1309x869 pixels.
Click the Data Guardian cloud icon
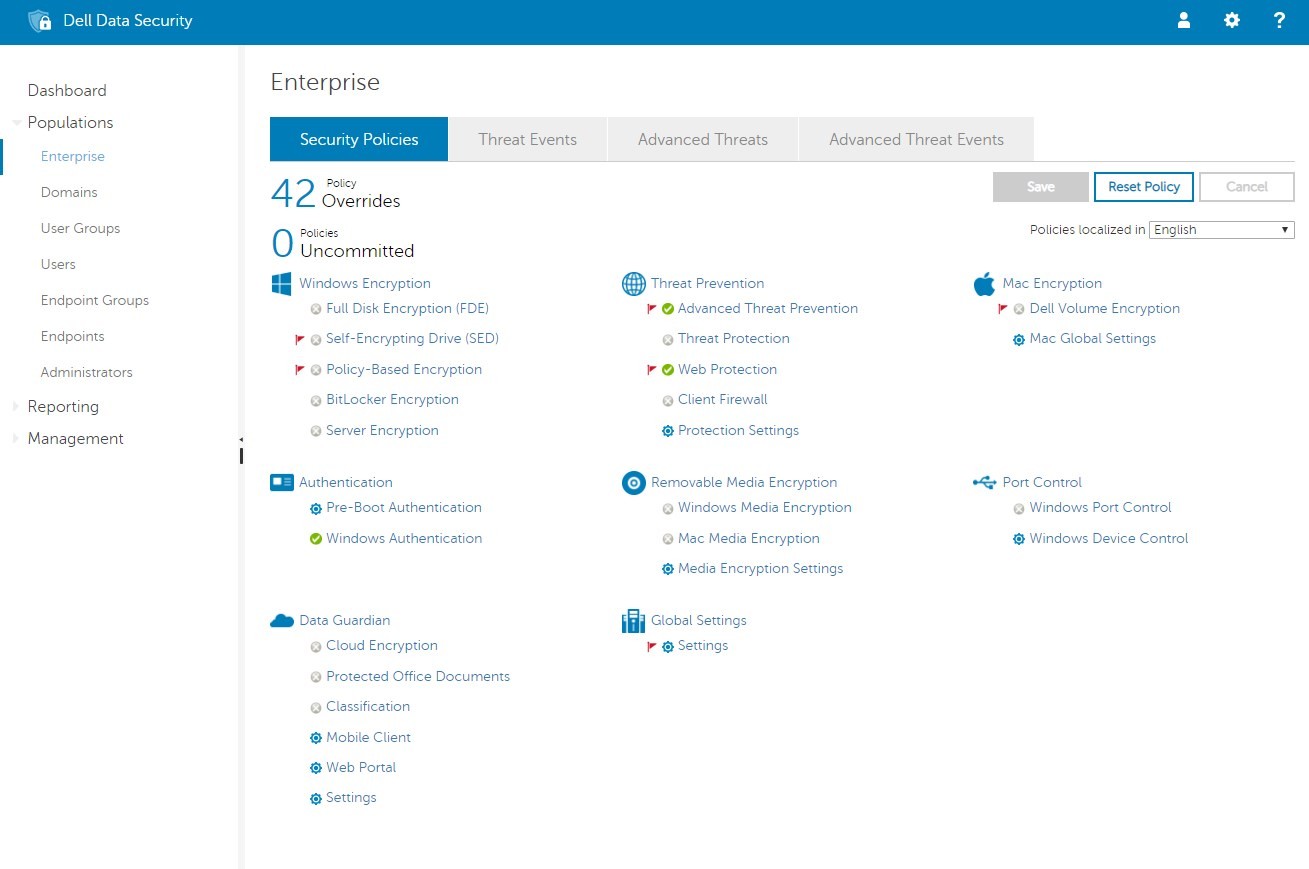pos(281,621)
